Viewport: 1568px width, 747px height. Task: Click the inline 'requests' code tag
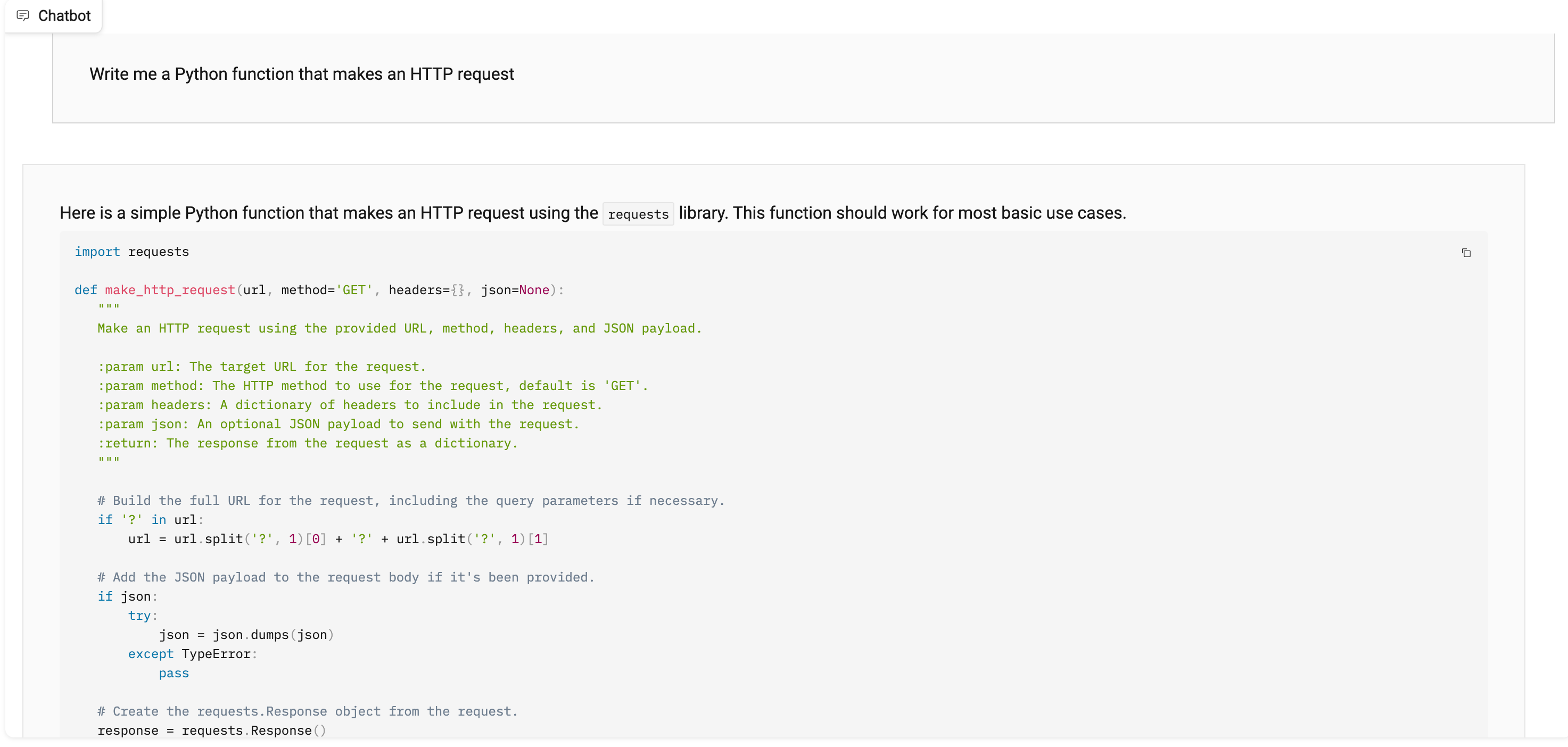[638, 214]
